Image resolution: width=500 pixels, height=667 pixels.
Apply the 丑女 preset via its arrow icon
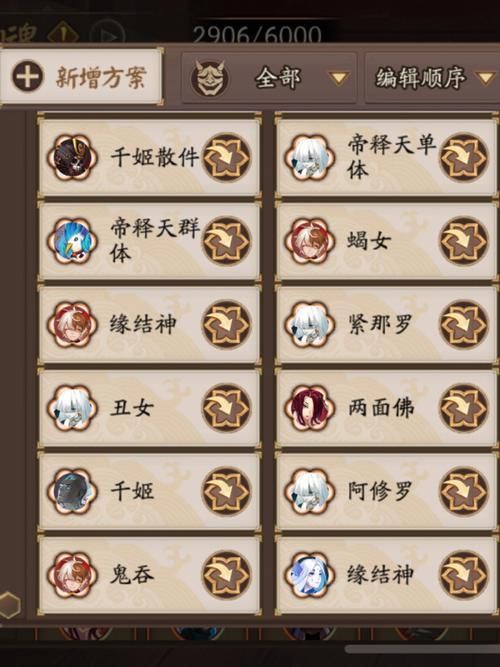point(226,408)
